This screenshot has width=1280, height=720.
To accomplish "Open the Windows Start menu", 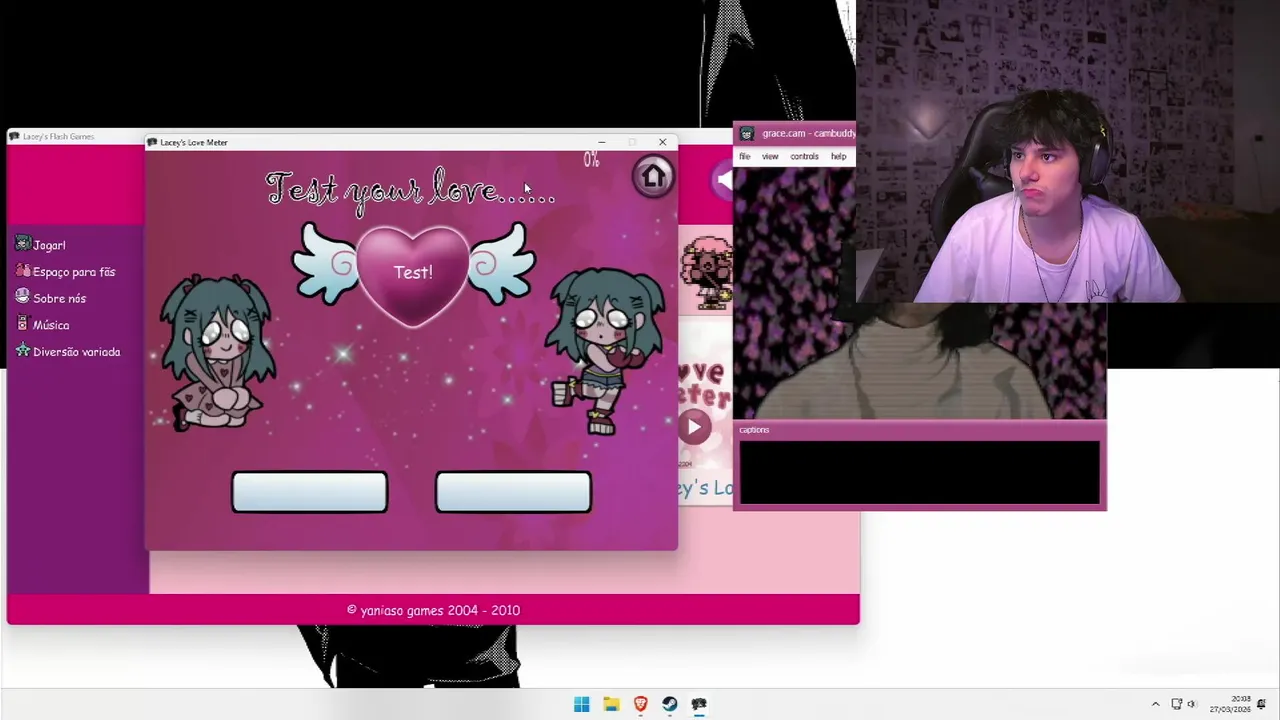I will point(582,704).
